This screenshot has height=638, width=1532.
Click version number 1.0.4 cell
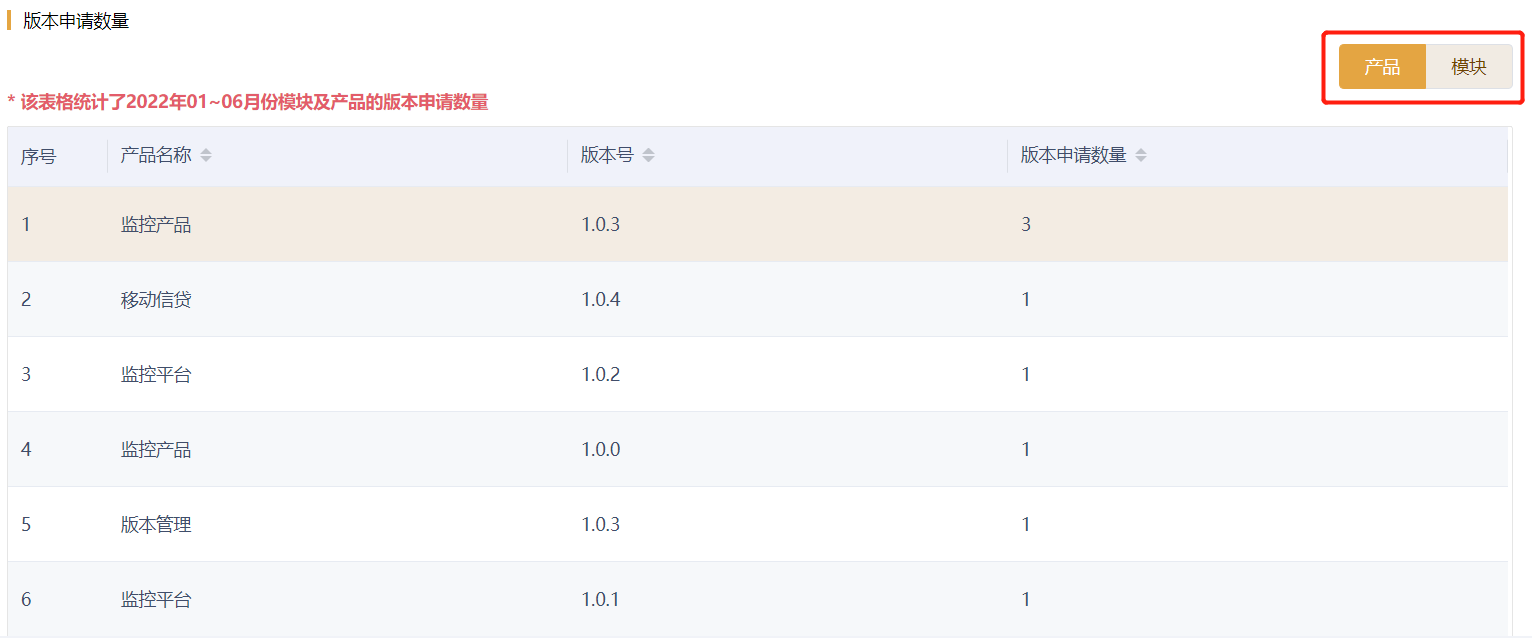[601, 300]
